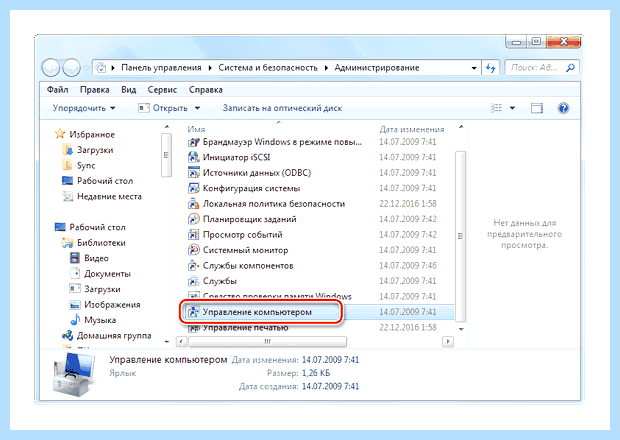620x440 pixels.
Task: Click date 22.12.2016 1:58 of Локальная политика
Action: pyautogui.click(x=408, y=204)
